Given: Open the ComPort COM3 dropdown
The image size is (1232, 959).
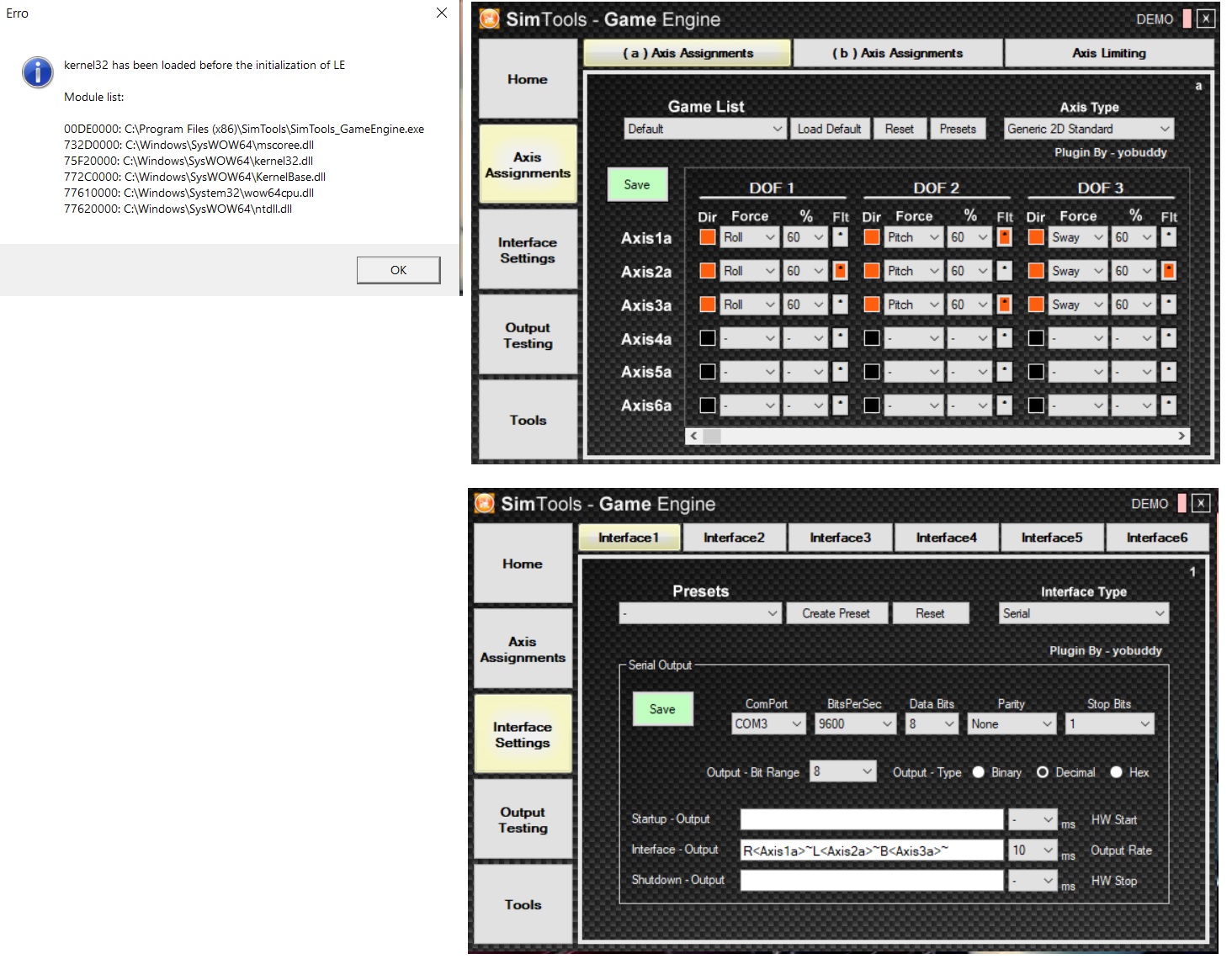Looking at the screenshot, I should coord(769,723).
